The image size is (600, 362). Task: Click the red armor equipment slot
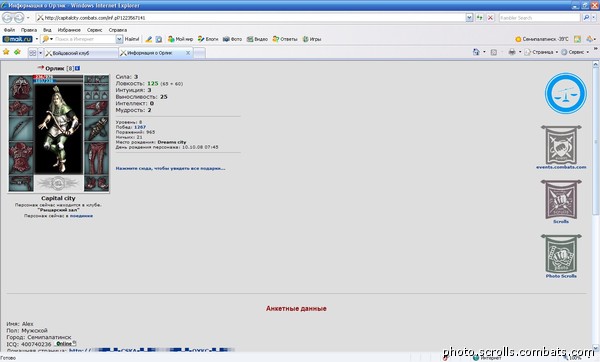[x=21, y=157]
